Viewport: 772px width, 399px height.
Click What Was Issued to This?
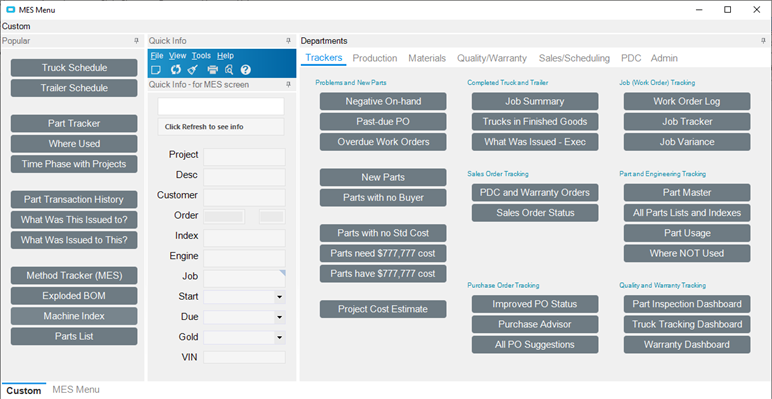coord(74,240)
